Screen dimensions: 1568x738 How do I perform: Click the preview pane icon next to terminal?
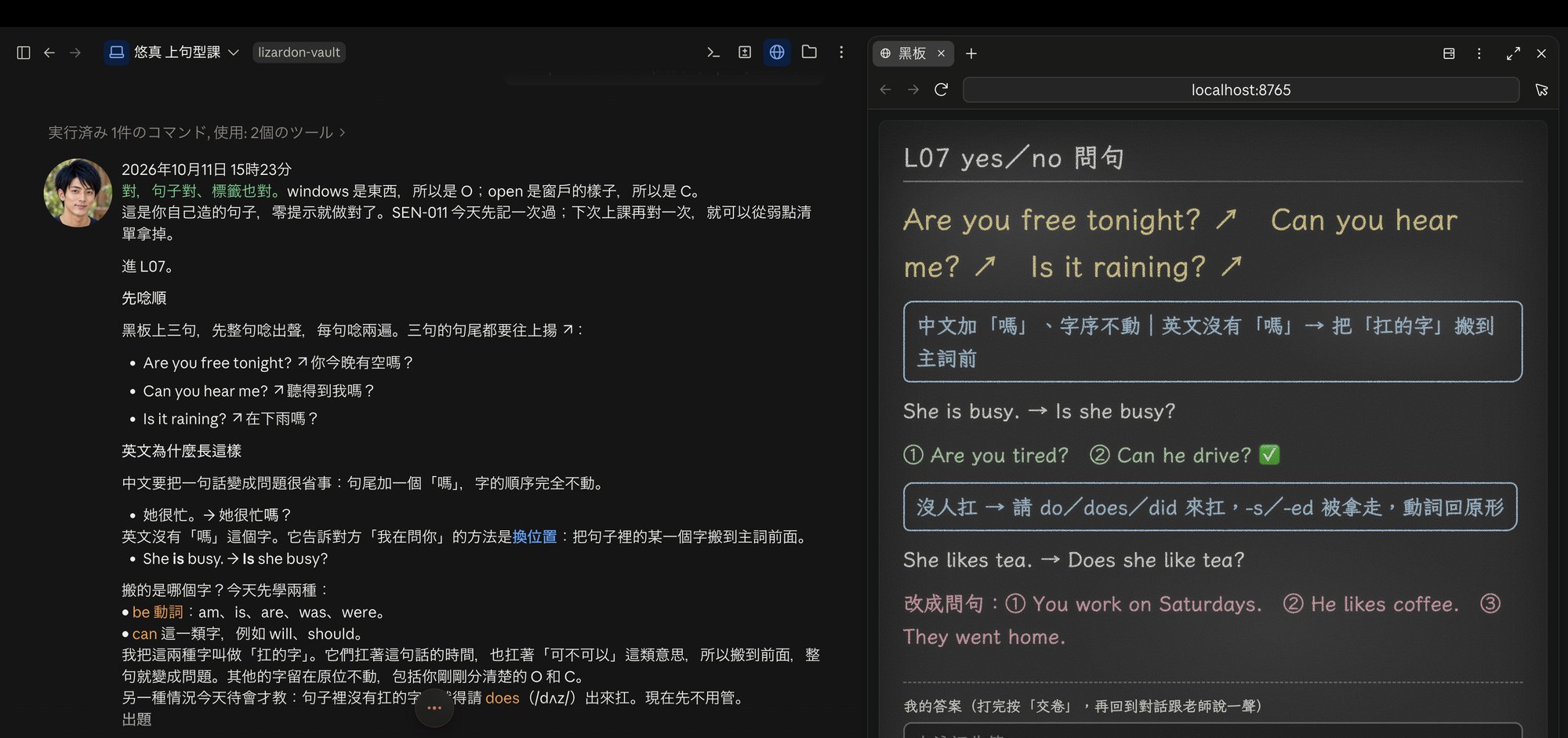(x=745, y=53)
